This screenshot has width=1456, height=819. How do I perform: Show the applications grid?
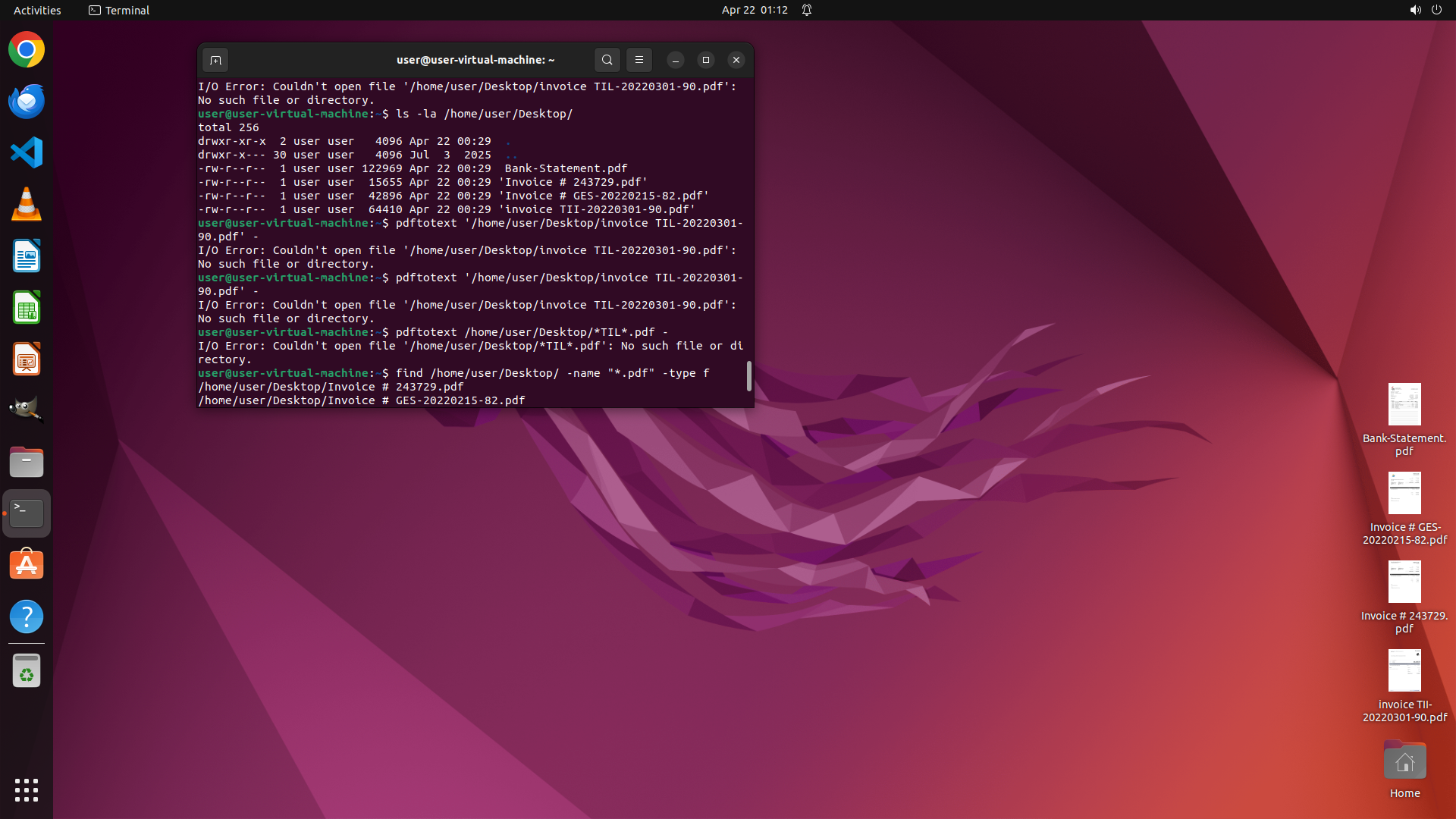tap(27, 789)
